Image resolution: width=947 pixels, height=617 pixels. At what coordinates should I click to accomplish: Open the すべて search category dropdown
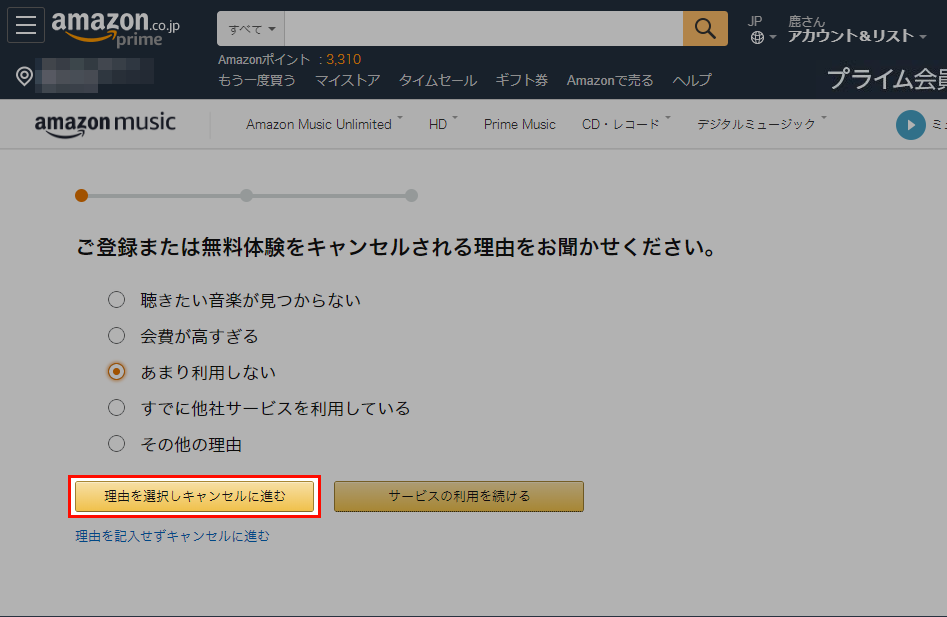pos(251,29)
